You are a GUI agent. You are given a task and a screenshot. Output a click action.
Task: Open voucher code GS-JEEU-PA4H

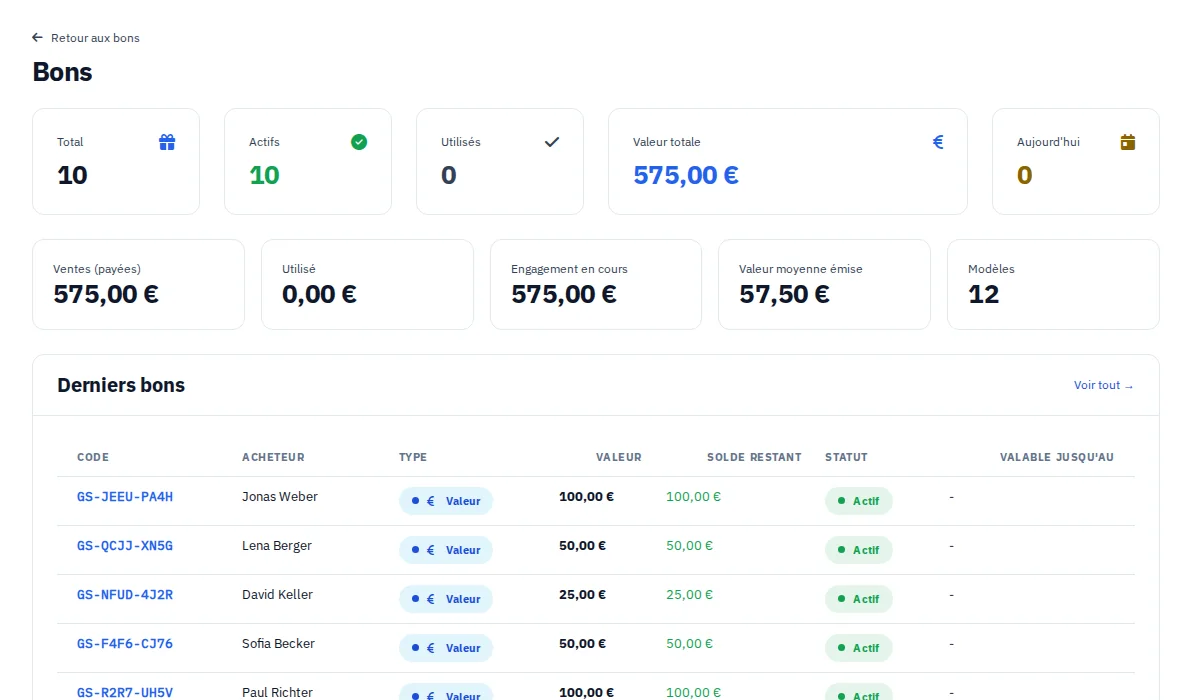pos(125,497)
